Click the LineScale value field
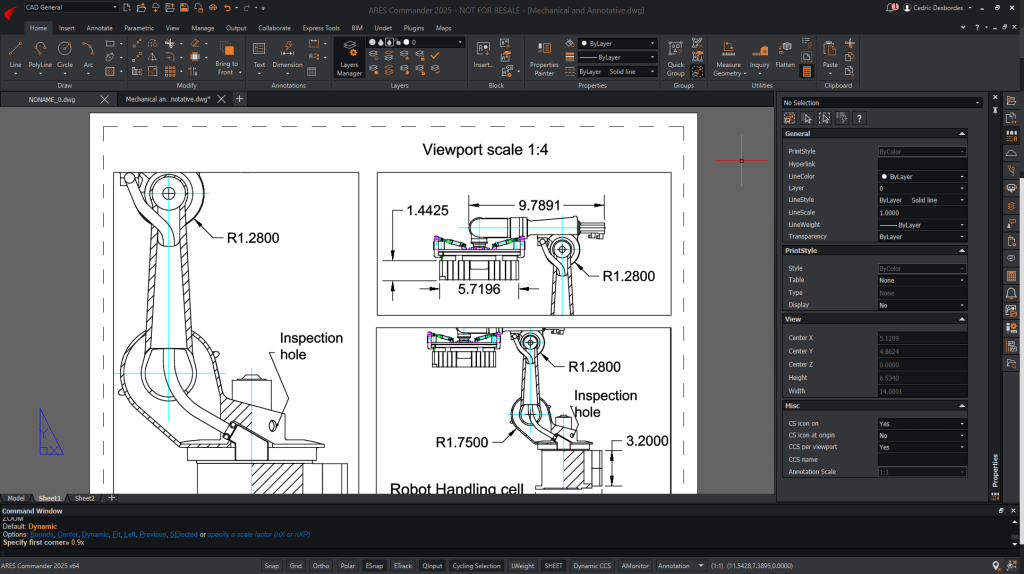This screenshot has width=1024, height=574. point(921,213)
